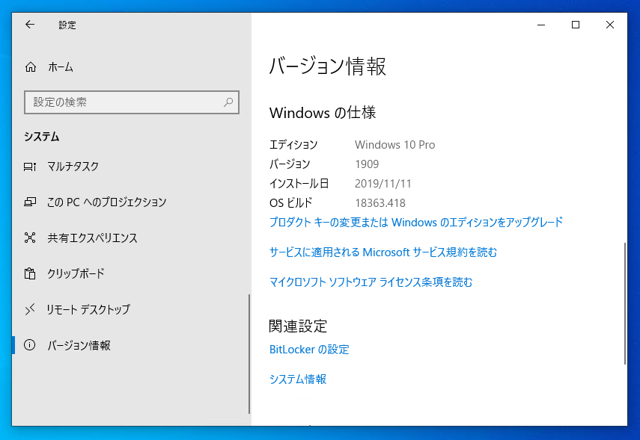The width and height of the screenshot is (640, 440).
Task: Open ソフトウェア ライセンス条項を読む link
Action: (x=371, y=282)
